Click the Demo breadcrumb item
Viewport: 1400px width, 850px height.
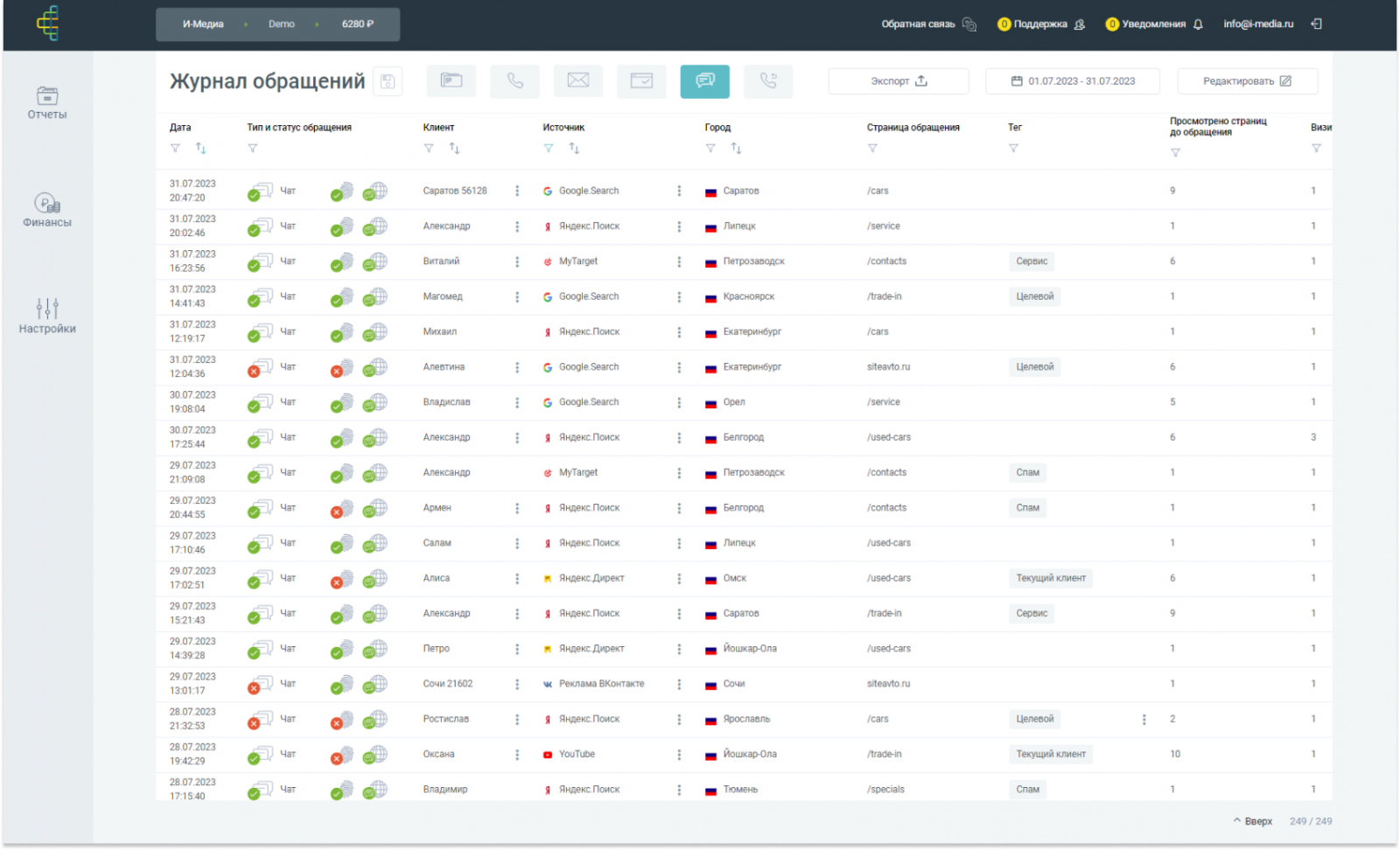point(281,24)
